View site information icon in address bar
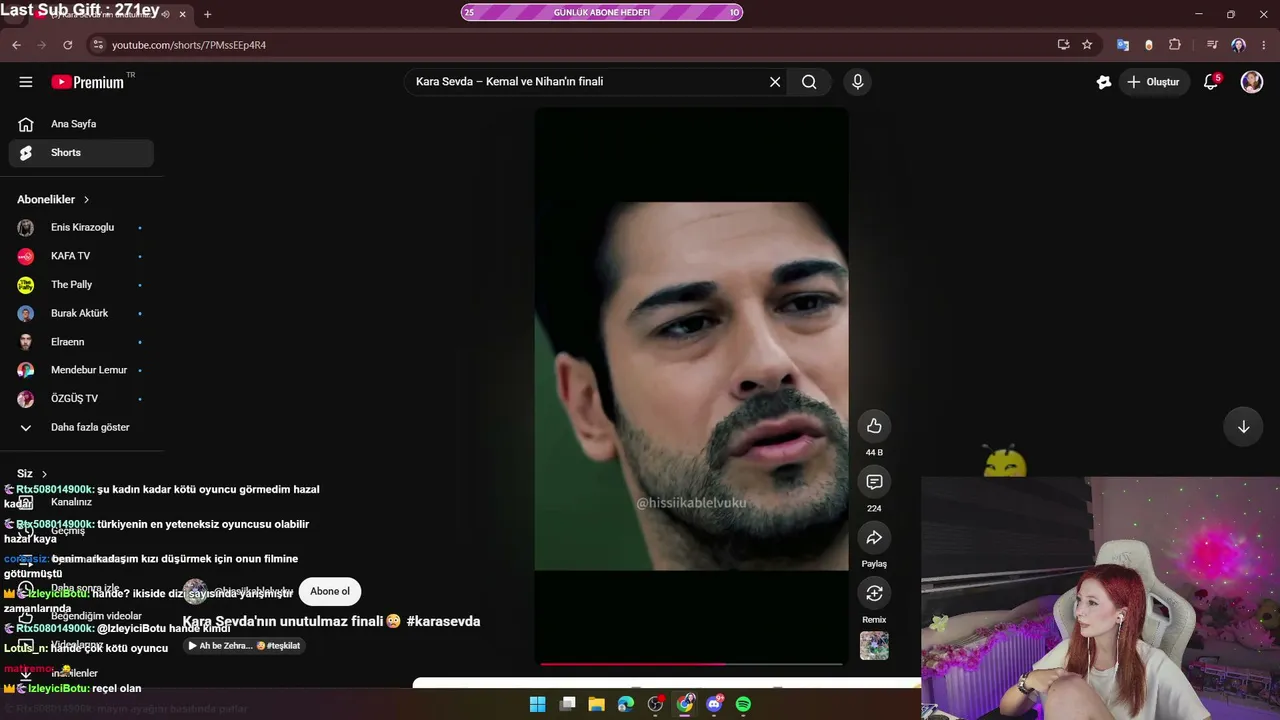Viewport: 1280px width, 720px height. [97, 45]
